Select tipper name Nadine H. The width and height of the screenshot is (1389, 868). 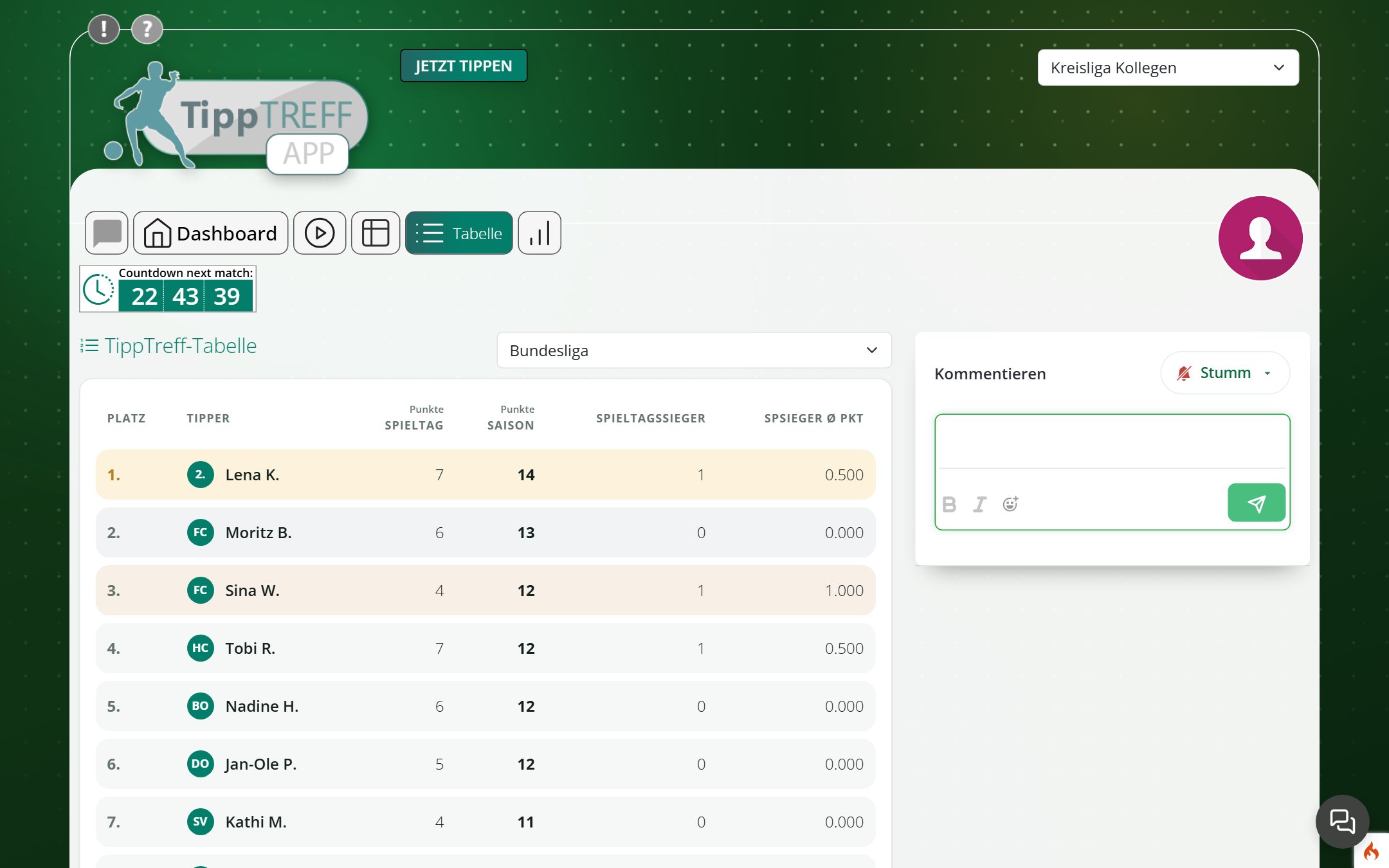(x=262, y=706)
